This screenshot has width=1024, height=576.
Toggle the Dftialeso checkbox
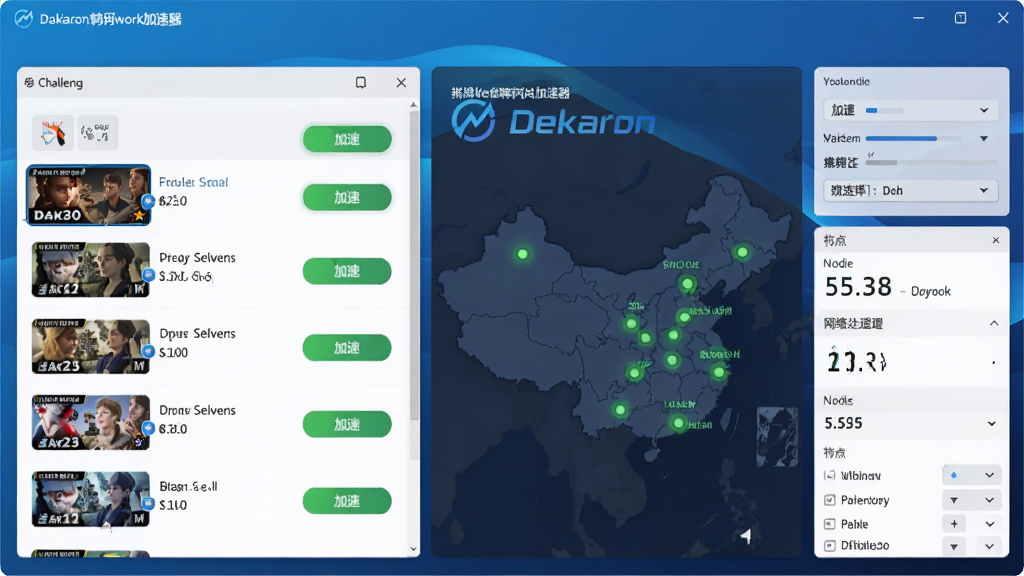click(829, 545)
